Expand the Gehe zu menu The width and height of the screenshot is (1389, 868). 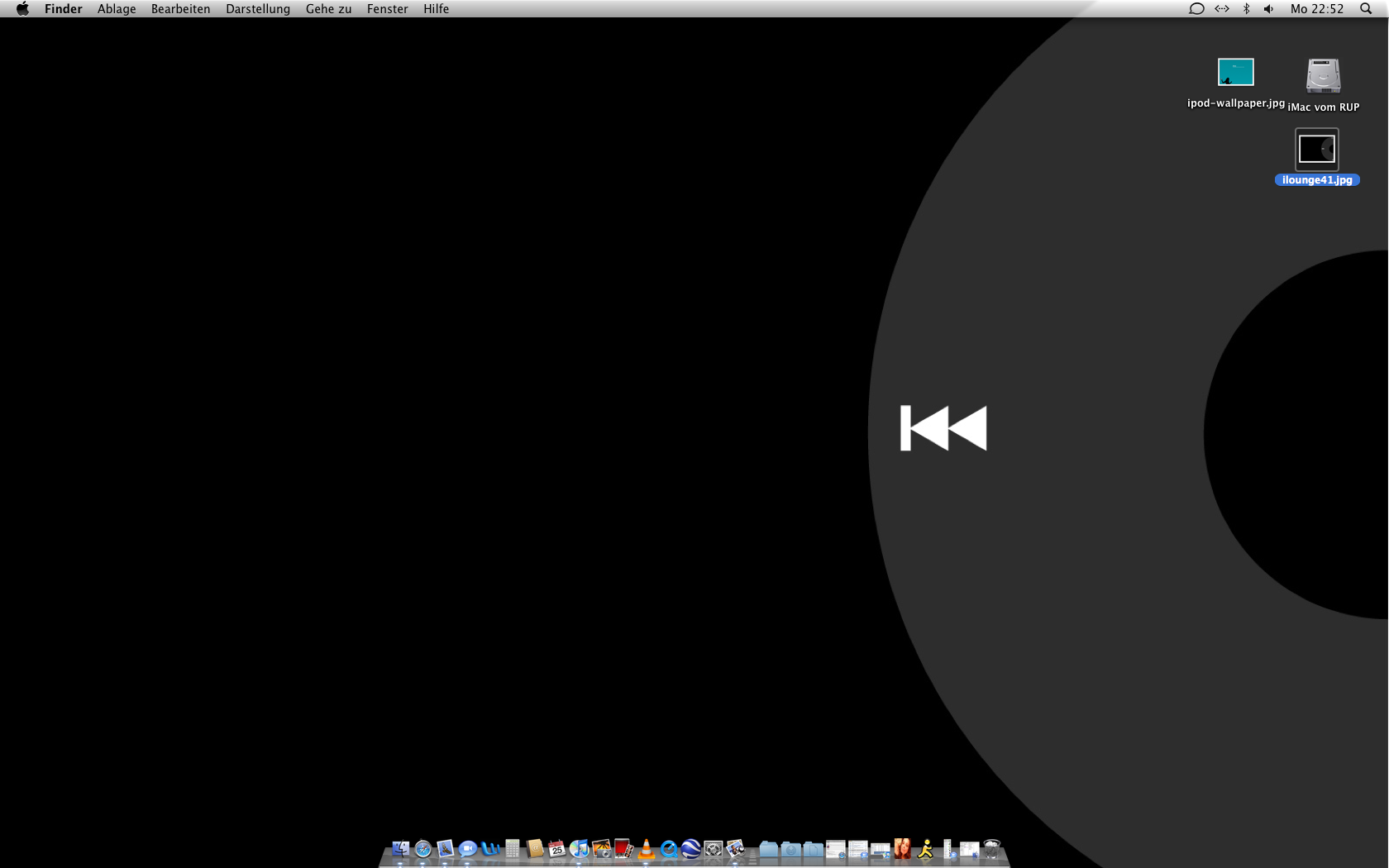[x=328, y=9]
